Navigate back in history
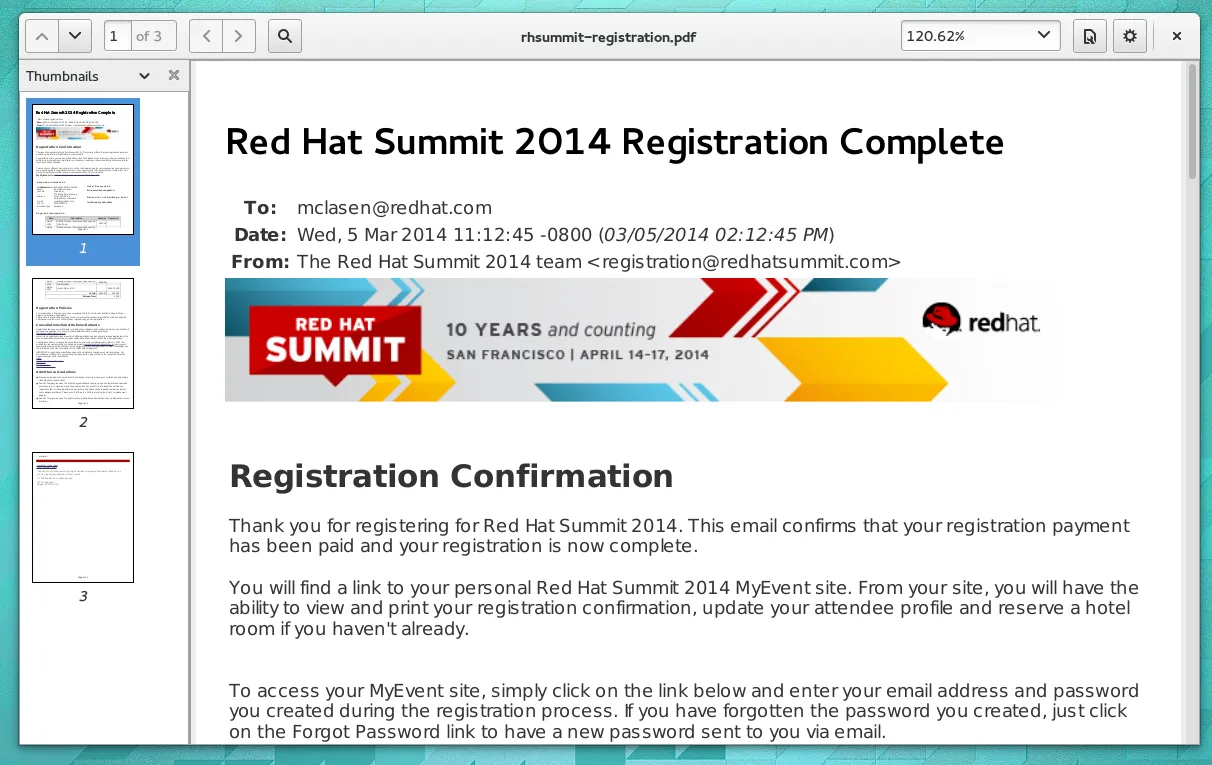This screenshot has width=1212, height=765. point(206,37)
